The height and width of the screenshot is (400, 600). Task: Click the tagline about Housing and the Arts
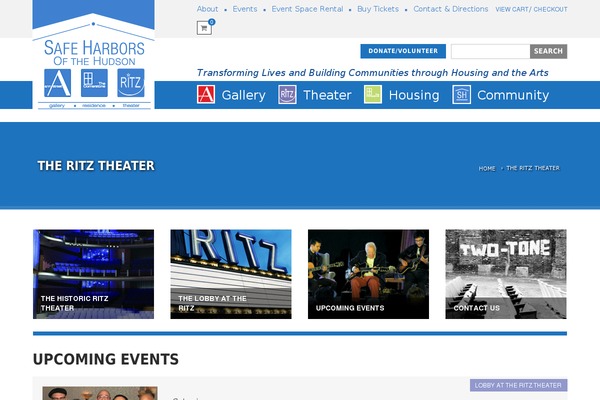pyautogui.click(x=372, y=73)
